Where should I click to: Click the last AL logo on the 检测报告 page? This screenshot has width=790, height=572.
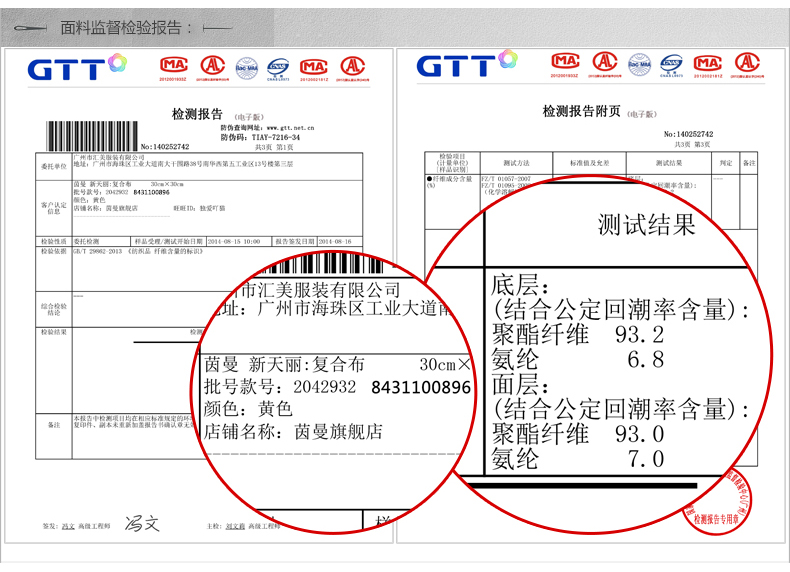(x=353, y=68)
